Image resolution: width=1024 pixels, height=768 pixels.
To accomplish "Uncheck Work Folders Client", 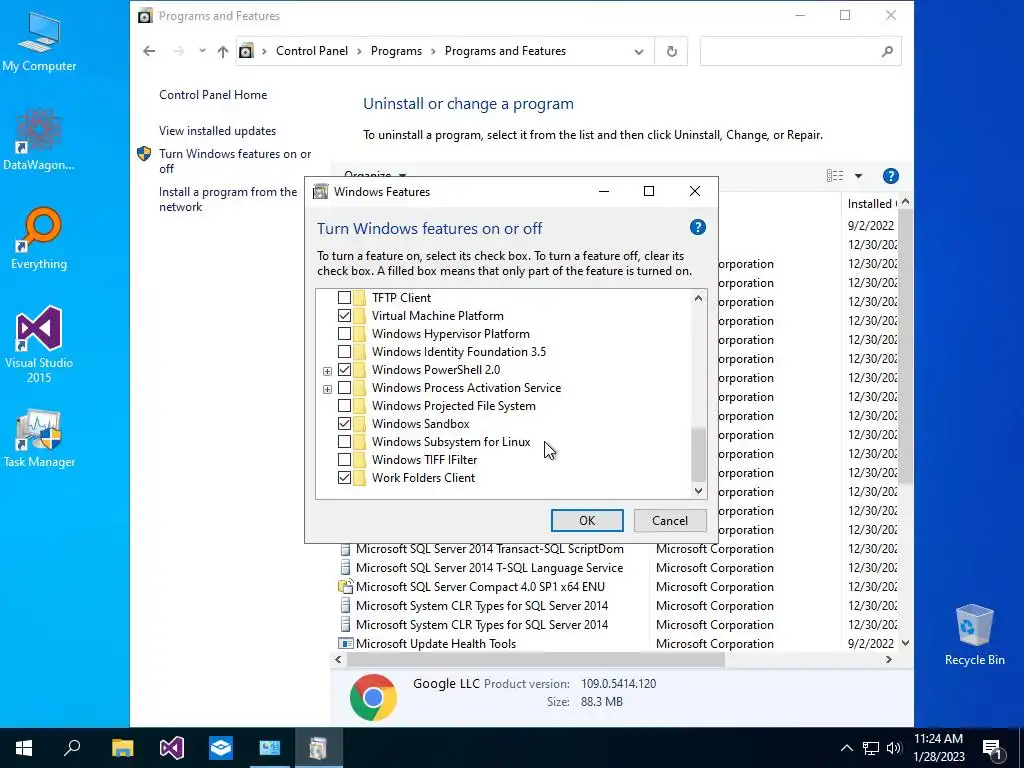I will pyautogui.click(x=344, y=478).
